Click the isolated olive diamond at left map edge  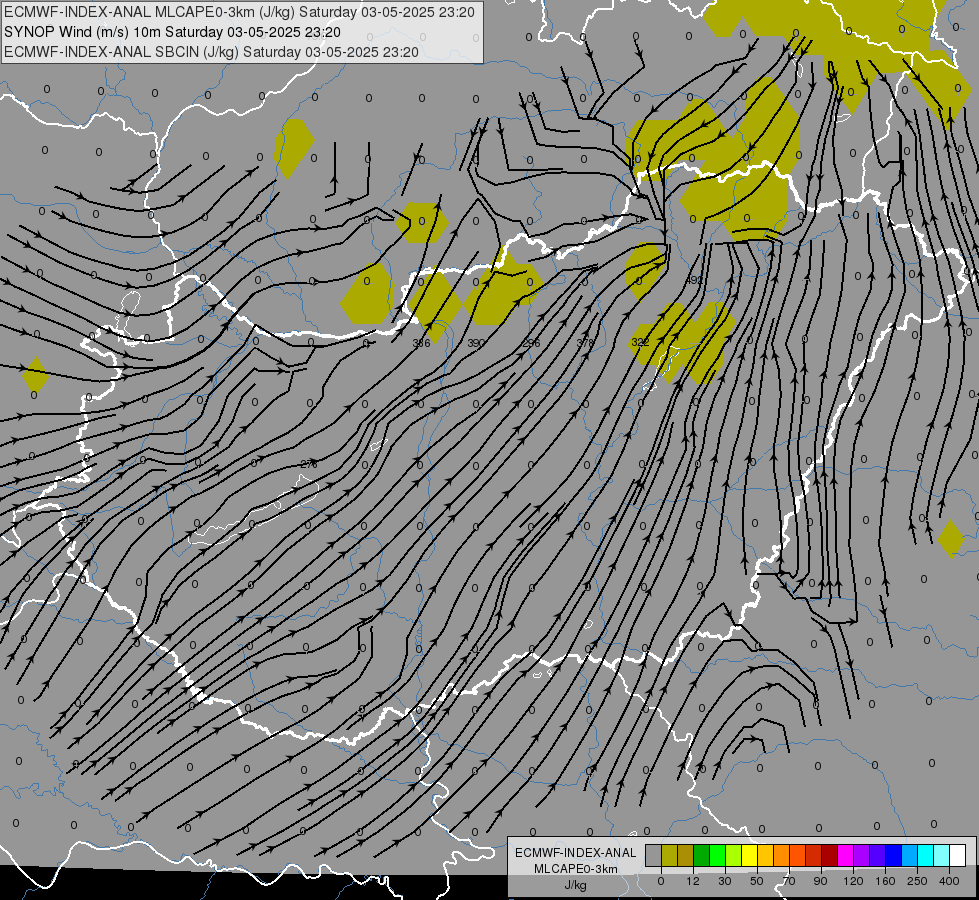coord(36,375)
